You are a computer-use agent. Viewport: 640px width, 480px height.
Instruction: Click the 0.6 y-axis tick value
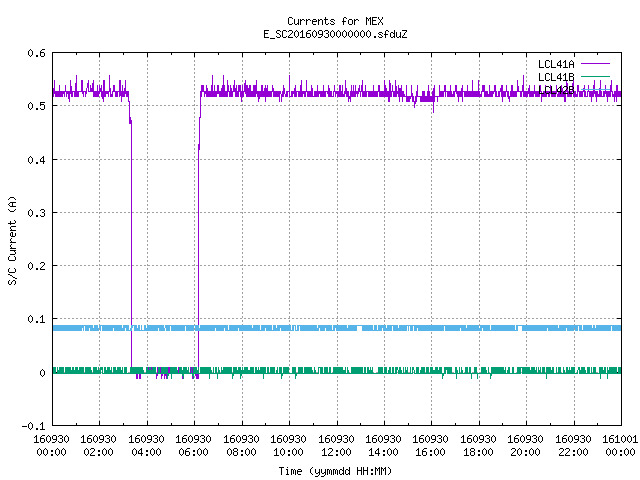pos(36,53)
